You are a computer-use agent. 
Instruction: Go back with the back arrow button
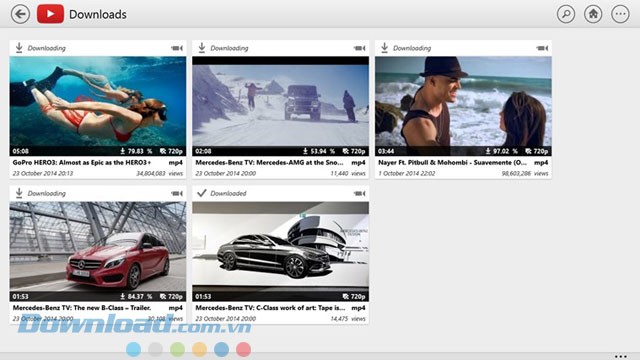click(x=20, y=14)
